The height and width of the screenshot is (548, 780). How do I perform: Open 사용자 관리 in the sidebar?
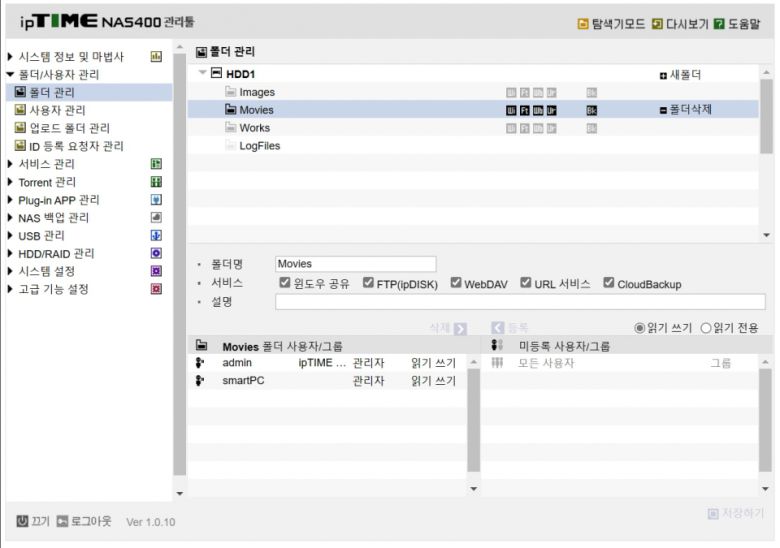point(55,110)
